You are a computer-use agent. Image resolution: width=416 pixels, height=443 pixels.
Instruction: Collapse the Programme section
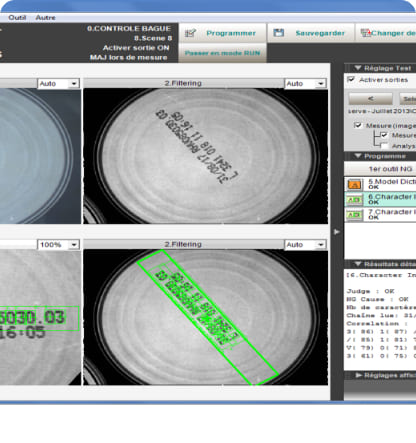click(358, 156)
